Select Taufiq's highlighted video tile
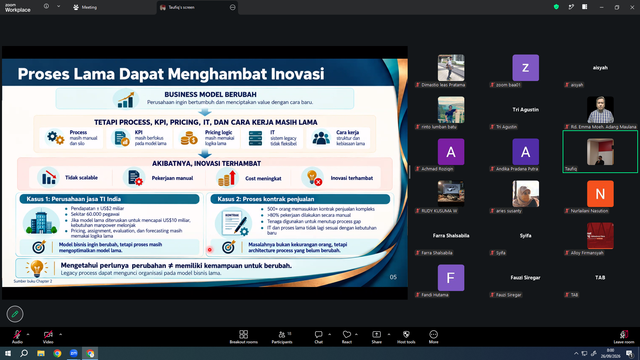This screenshot has width=640, height=360. pyautogui.click(x=600, y=152)
